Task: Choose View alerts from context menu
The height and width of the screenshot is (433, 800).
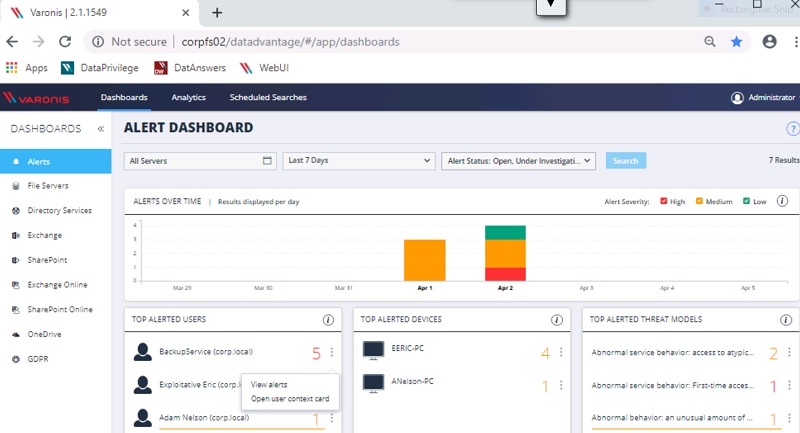Action: point(269,385)
